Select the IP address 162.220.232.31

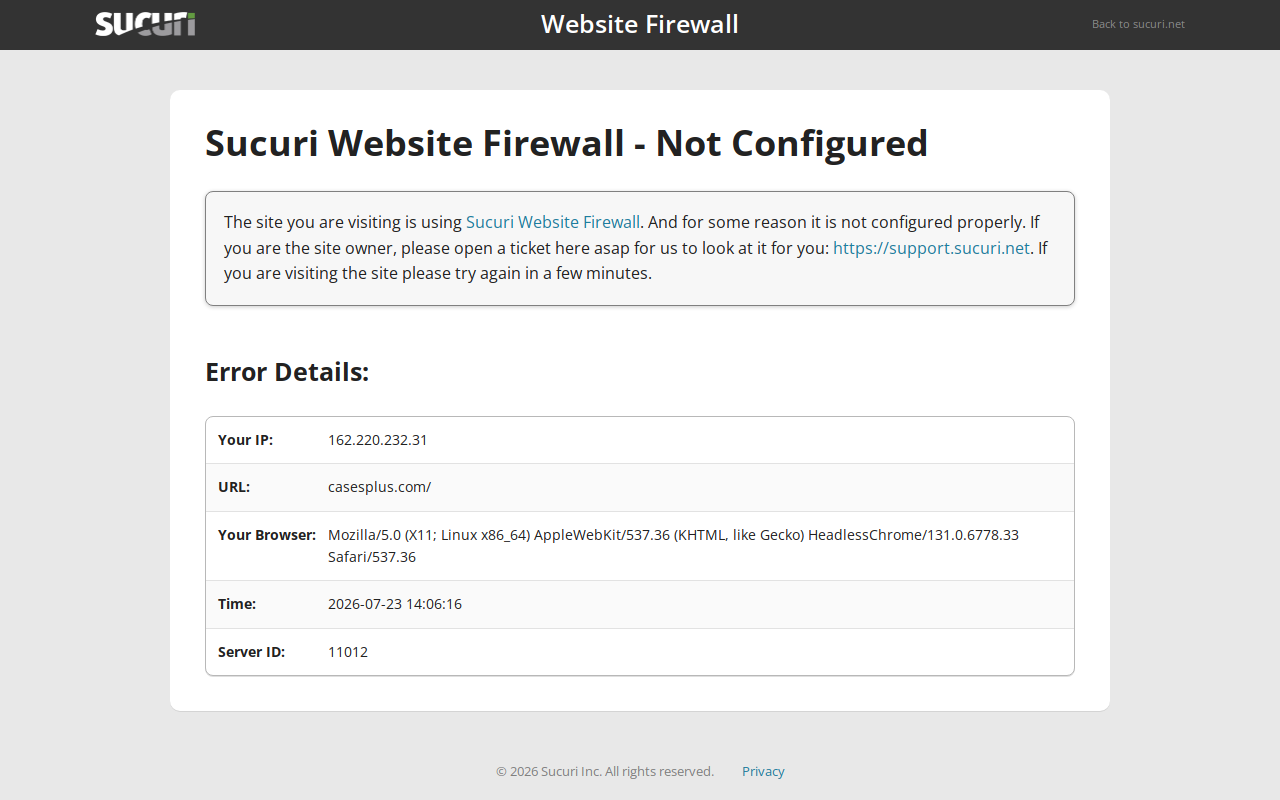pyautogui.click(x=378, y=440)
